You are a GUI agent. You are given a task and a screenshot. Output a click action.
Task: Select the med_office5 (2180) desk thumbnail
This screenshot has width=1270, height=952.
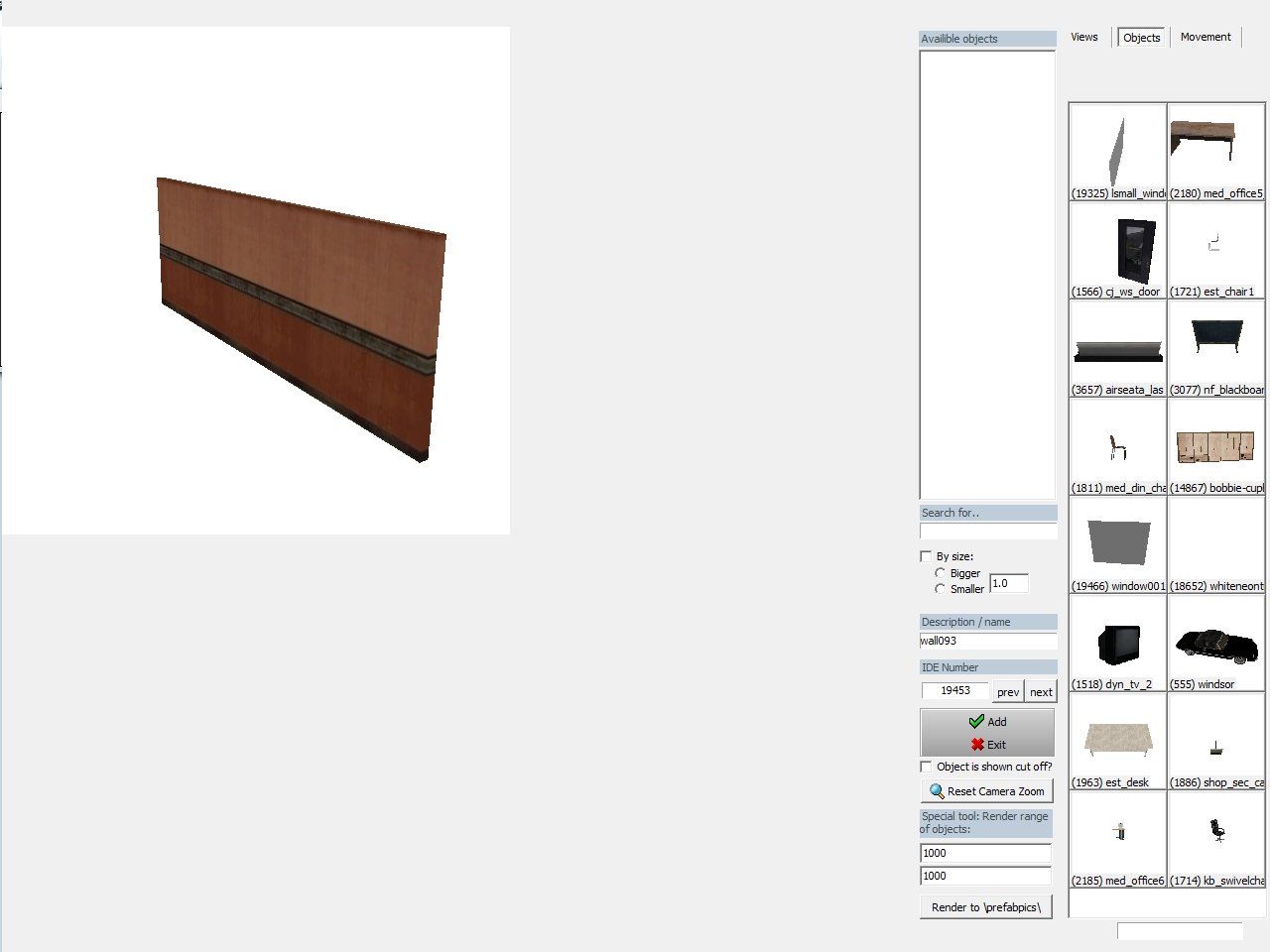pyautogui.click(x=1216, y=152)
